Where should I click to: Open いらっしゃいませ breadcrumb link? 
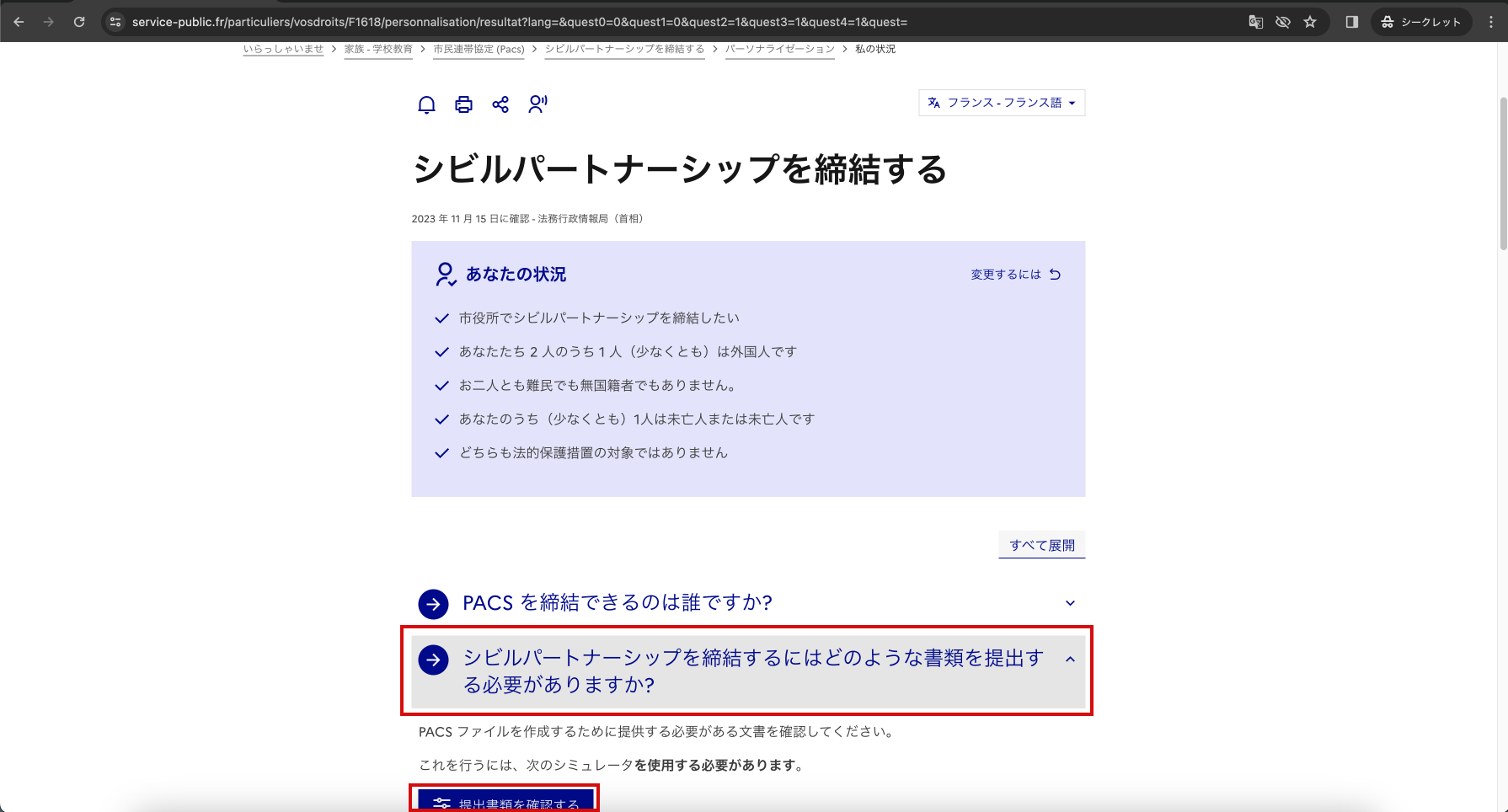point(283,49)
